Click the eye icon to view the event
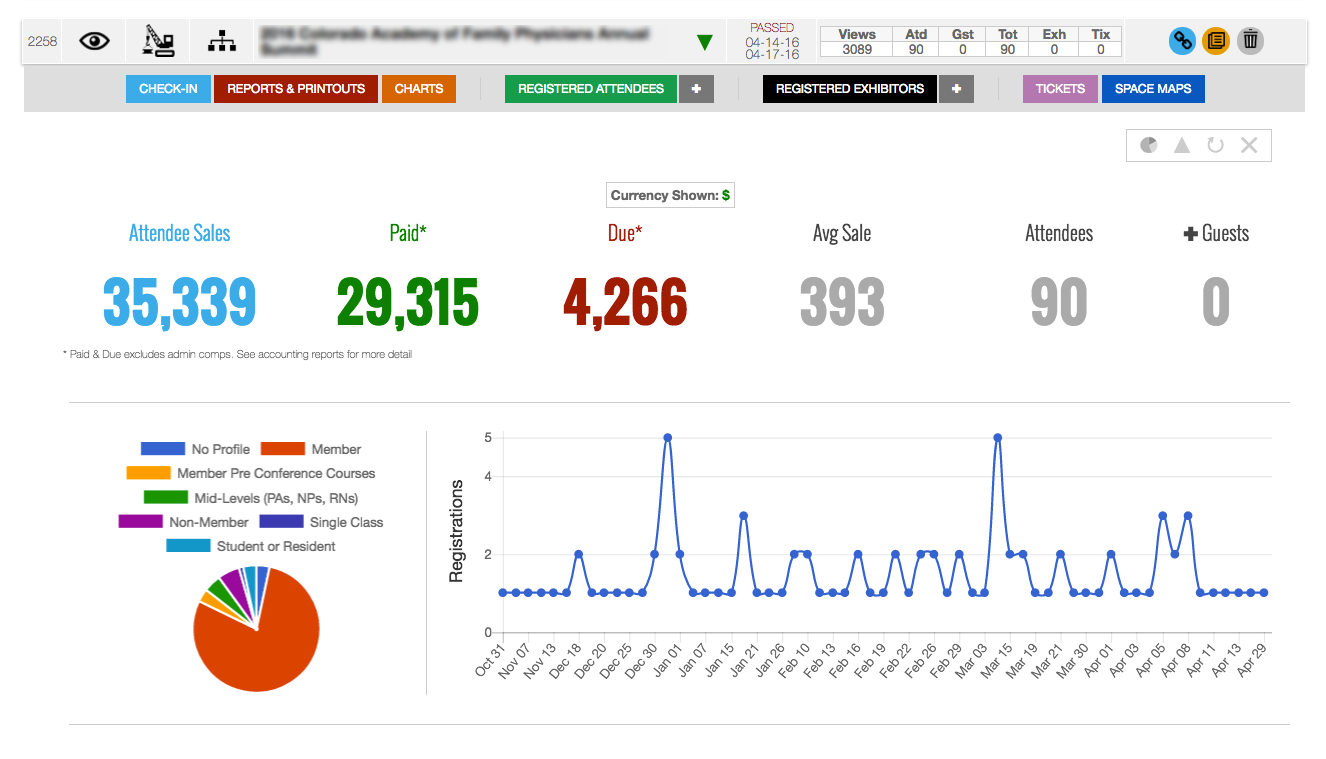The height and width of the screenshot is (759, 1326). click(94, 41)
